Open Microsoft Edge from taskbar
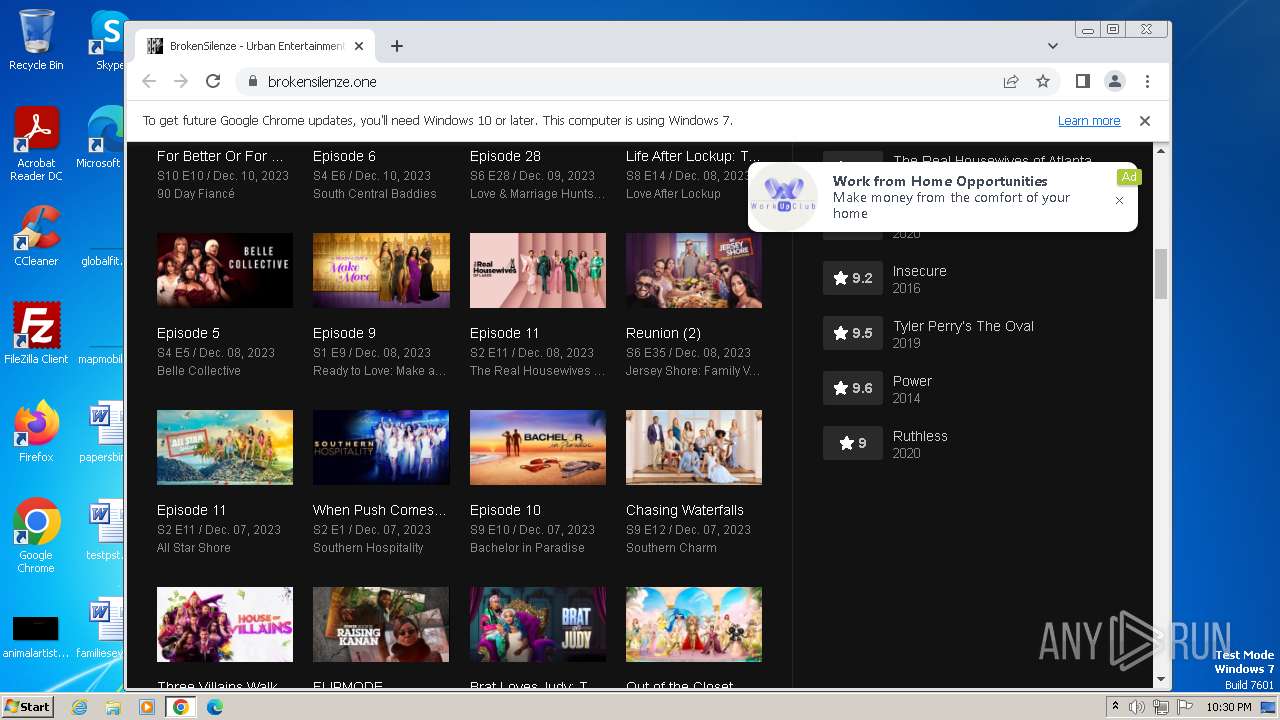 tap(215, 707)
